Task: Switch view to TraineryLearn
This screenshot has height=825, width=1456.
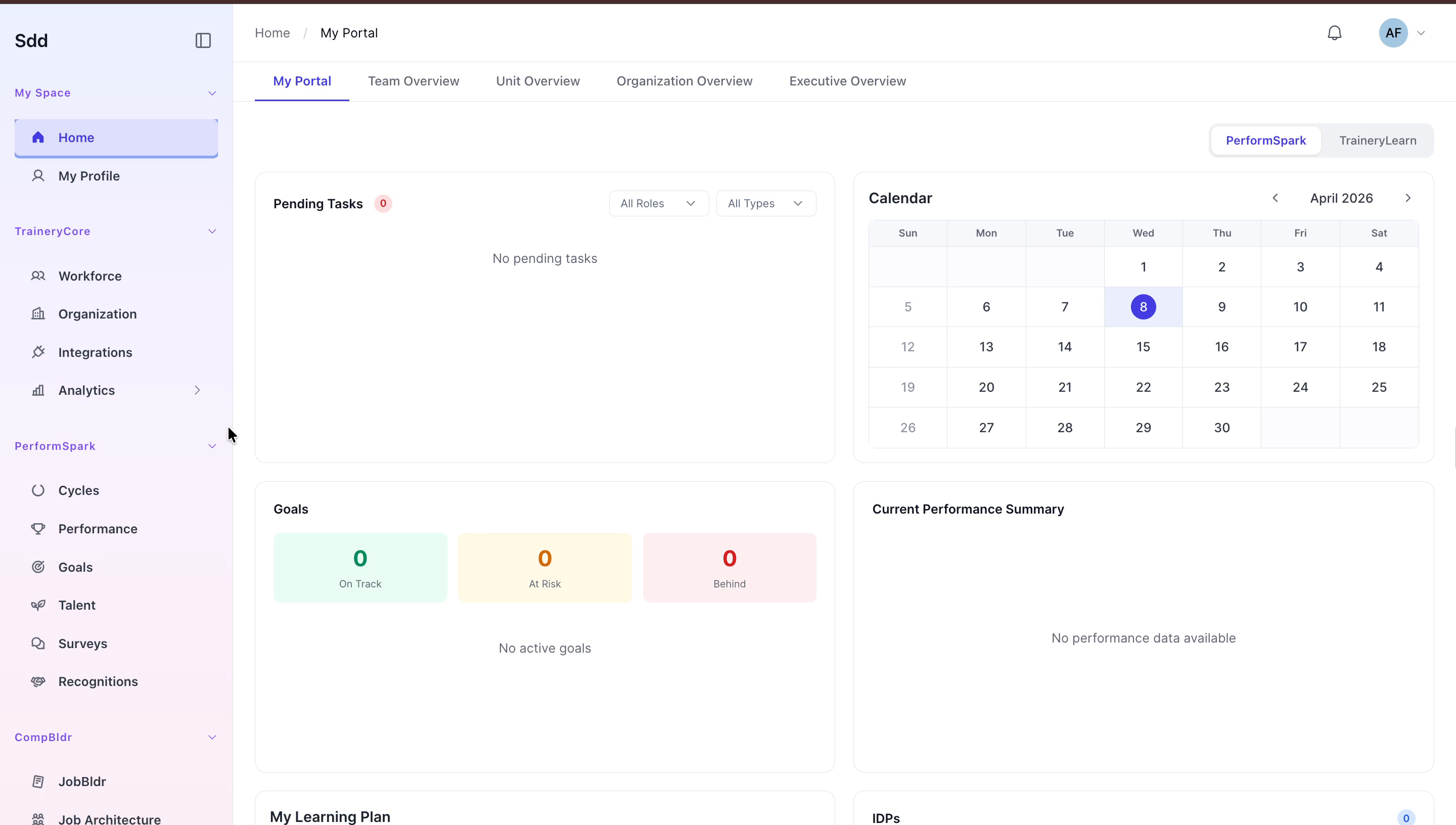Action: click(x=1377, y=141)
